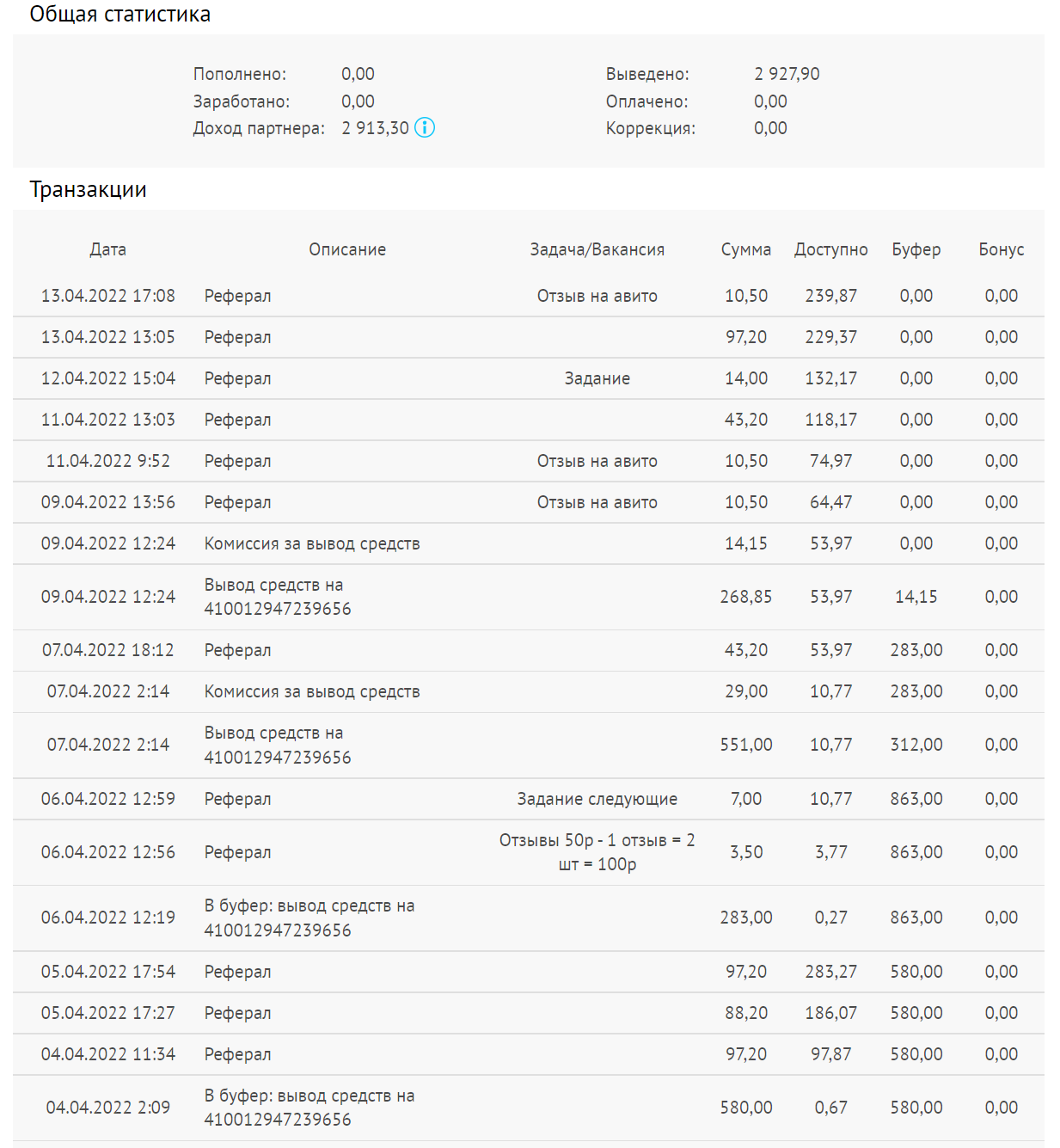Select withdrawal row with amount 551,00
Viewport: 1060px width, 1148px height.
tap(529, 746)
